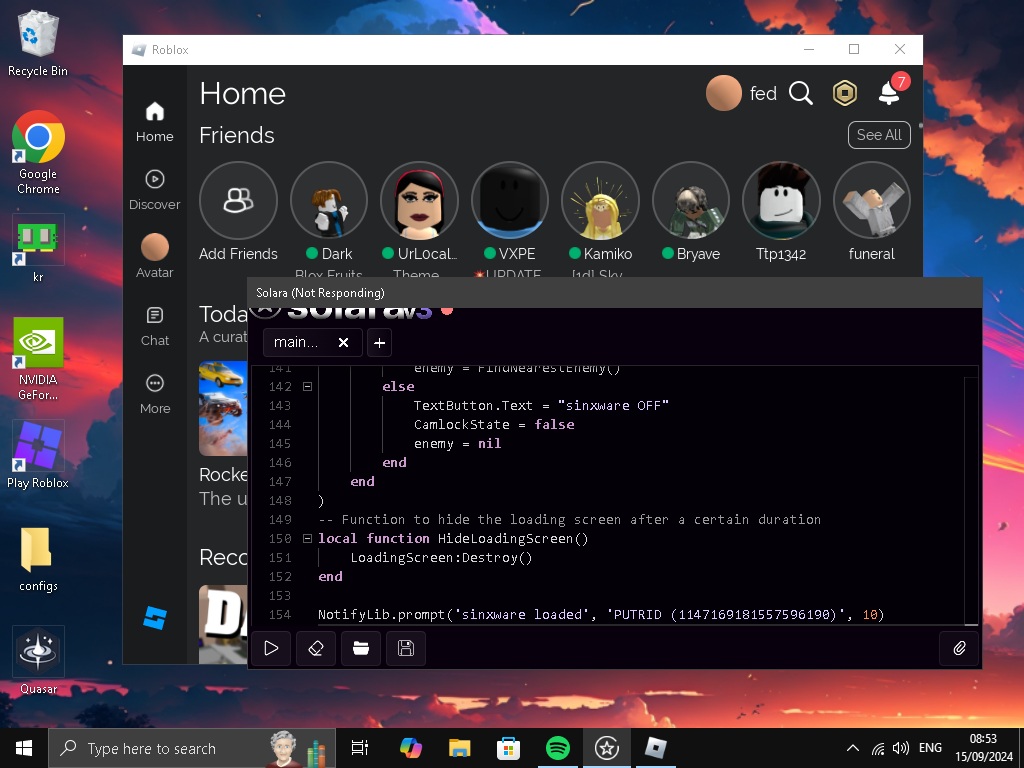Viewport: 1024px width, 768px height.
Task: Save the script using the floppy disk icon
Action: 406,648
